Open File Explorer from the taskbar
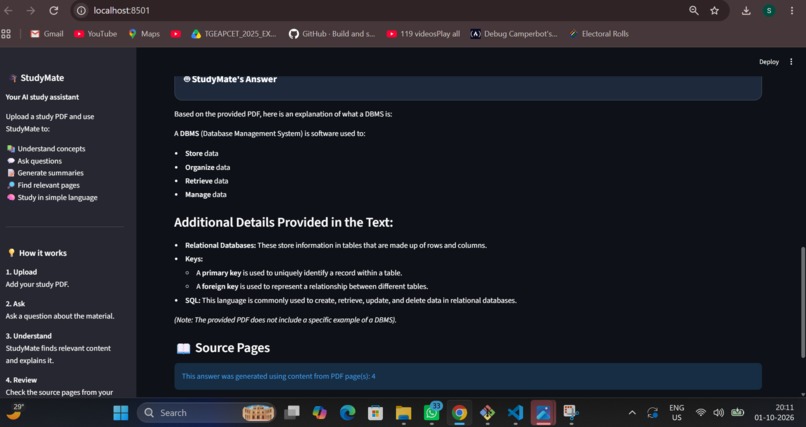 [404, 413]
